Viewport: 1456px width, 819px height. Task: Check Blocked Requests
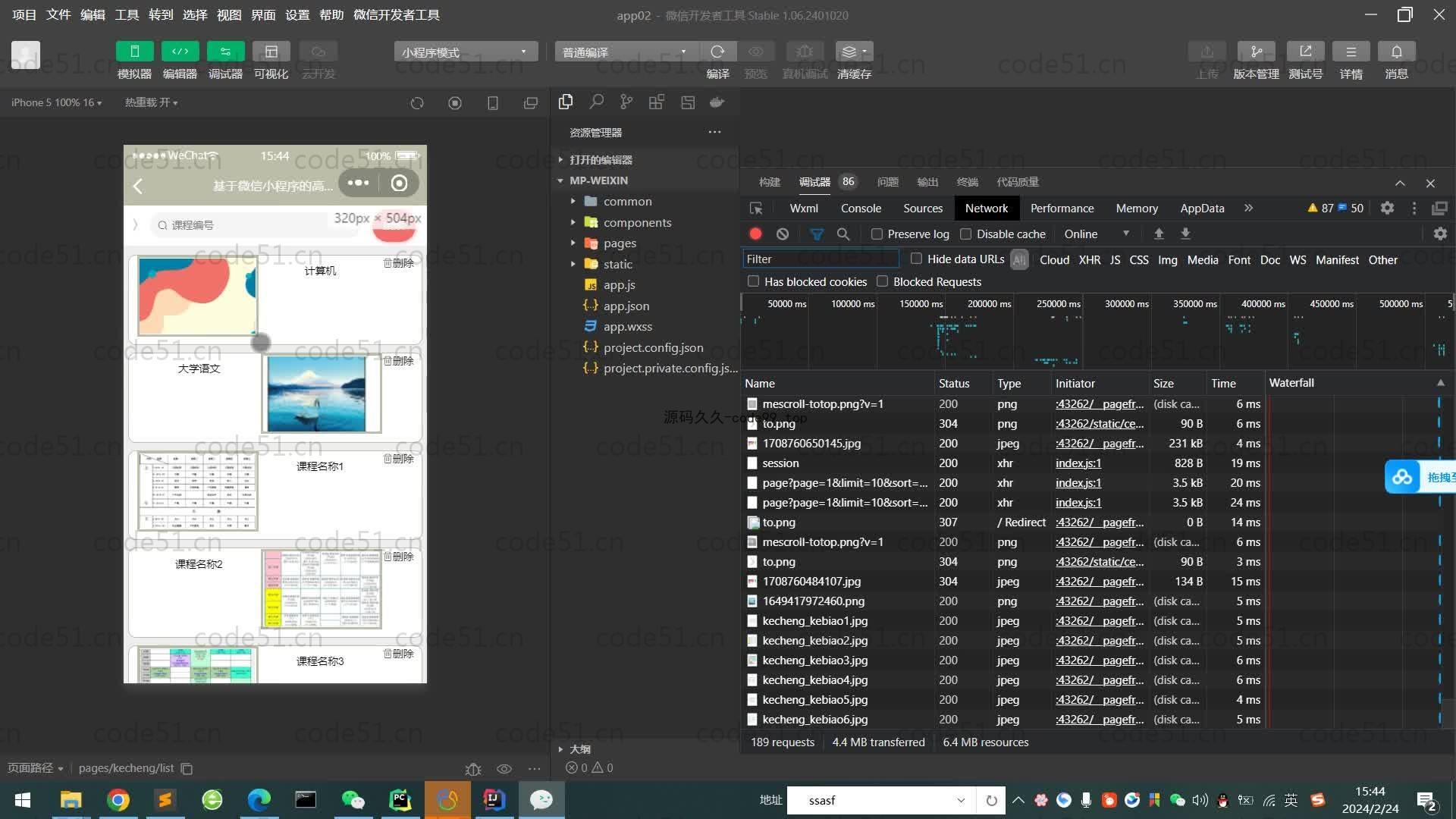point(882,281)
